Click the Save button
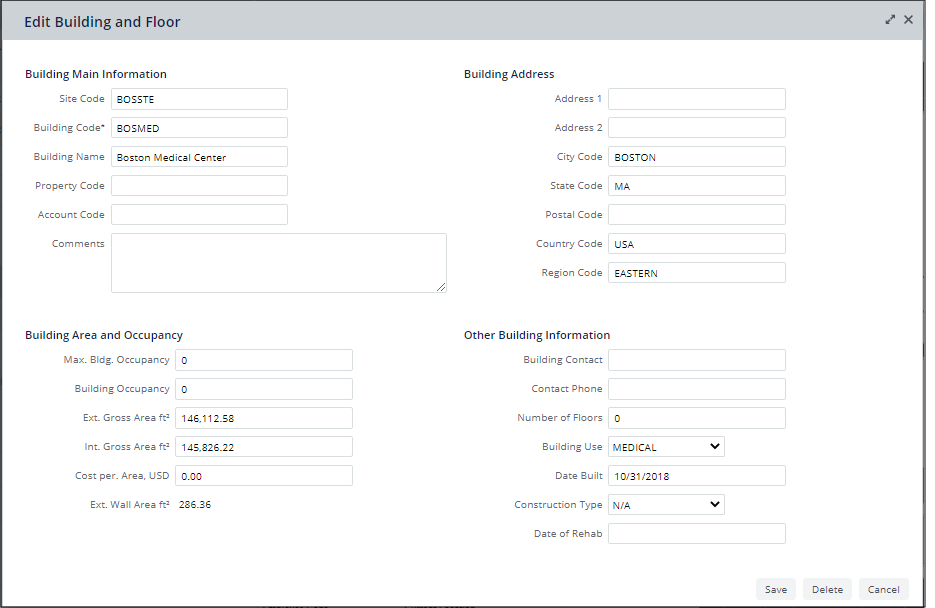935x608 pixels. coord(775,589)
